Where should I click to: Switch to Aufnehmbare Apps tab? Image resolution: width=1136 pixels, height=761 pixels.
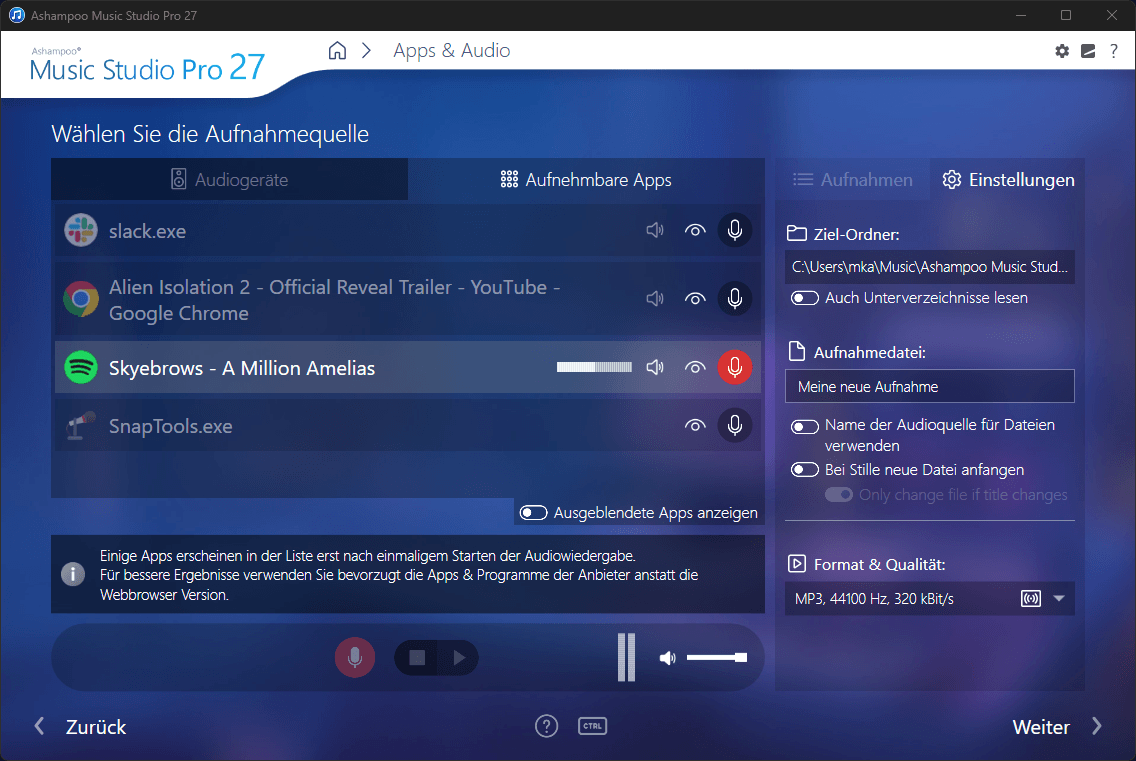pyautogui.click(x=586, y=179)
